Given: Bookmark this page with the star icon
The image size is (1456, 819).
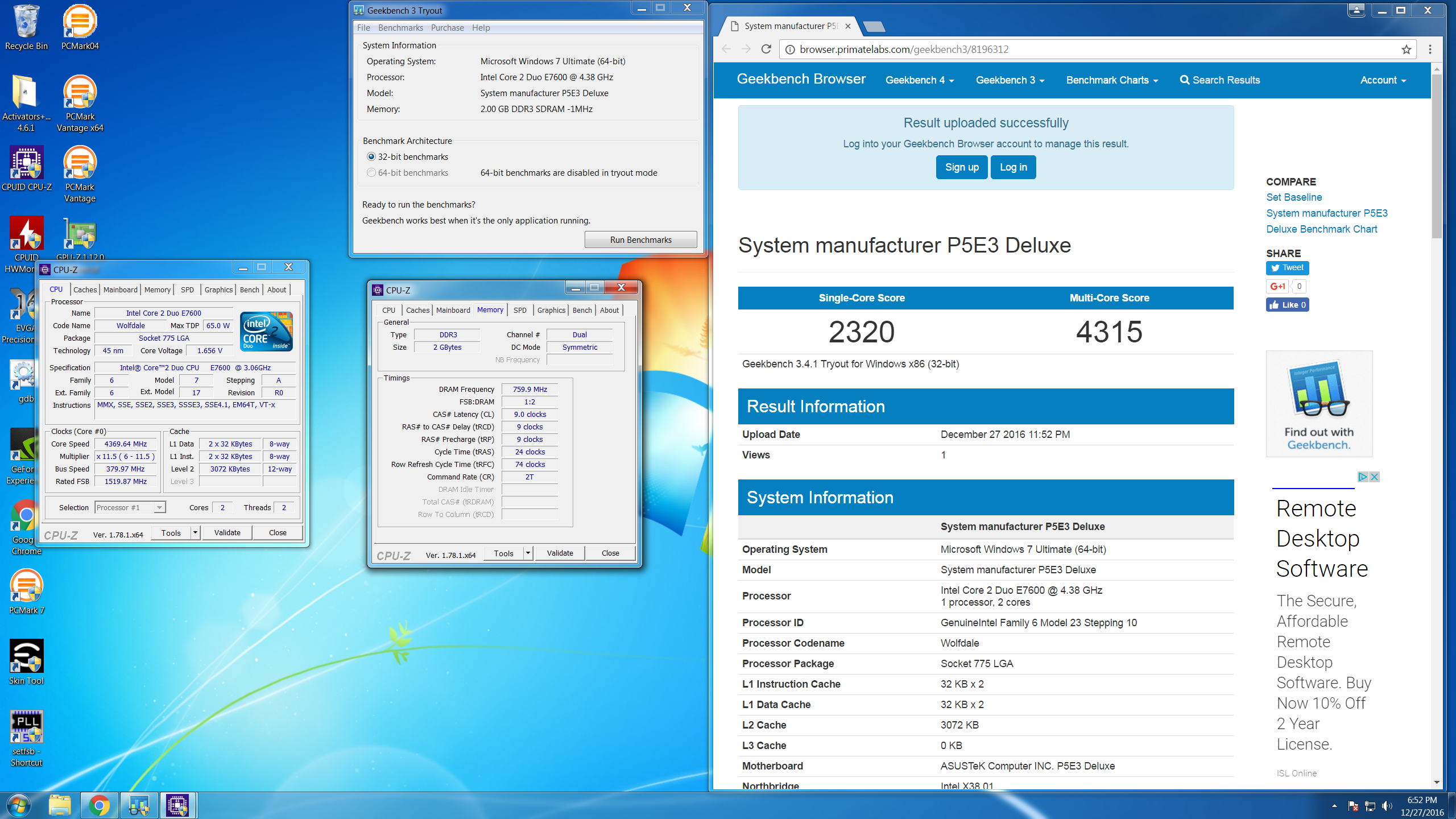Looking at the screenshot, I should (1407, 49).
